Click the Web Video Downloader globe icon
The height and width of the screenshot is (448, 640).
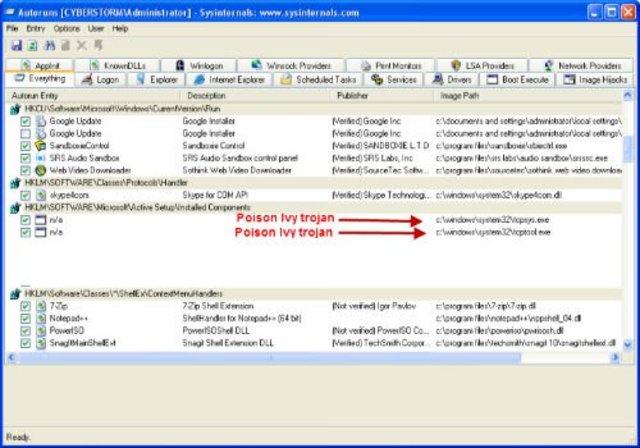(x=40, y=170)
